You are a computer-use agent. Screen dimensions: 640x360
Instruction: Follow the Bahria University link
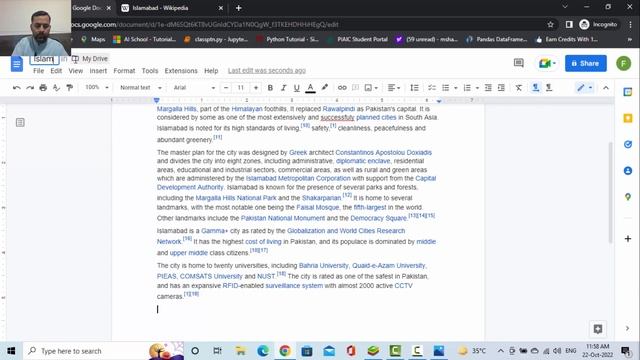pyautogui.click(x=323, y=266)
